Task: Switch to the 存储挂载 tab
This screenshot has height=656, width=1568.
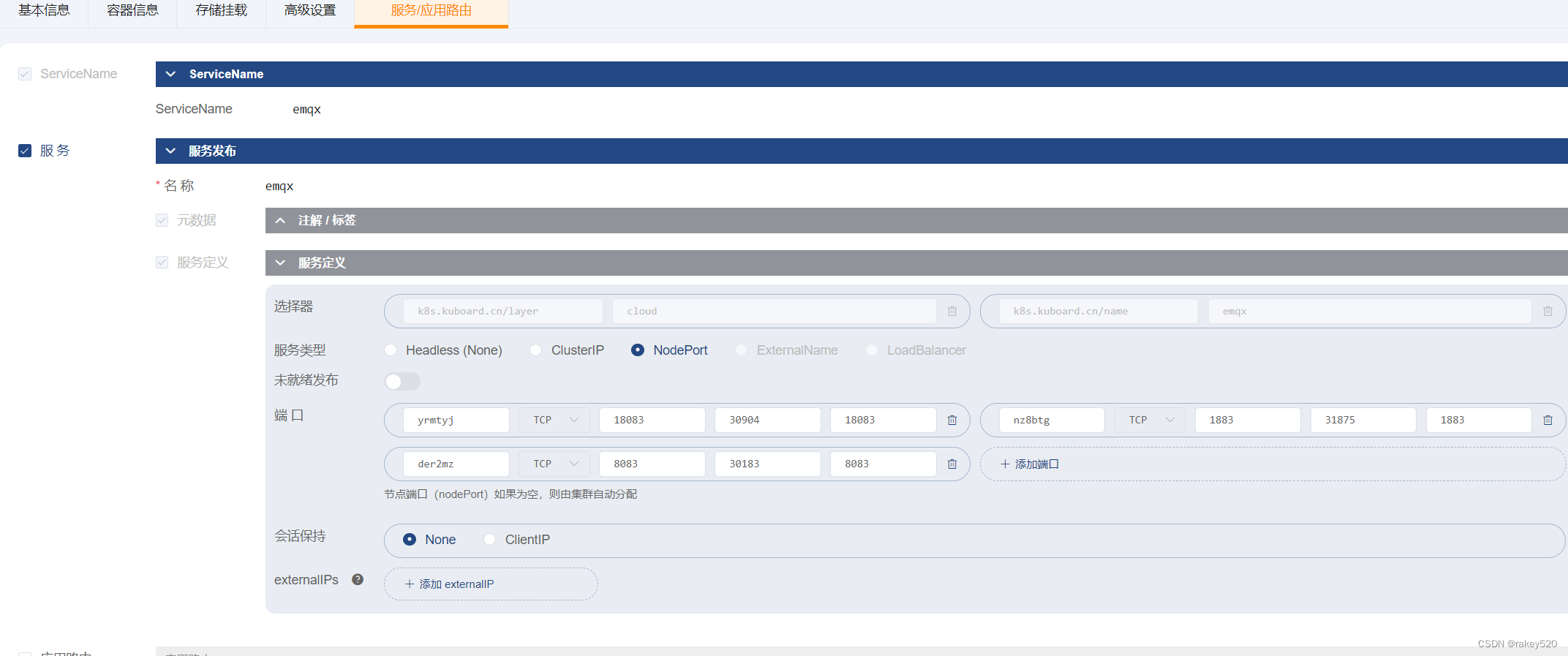Action: (221, 11)
